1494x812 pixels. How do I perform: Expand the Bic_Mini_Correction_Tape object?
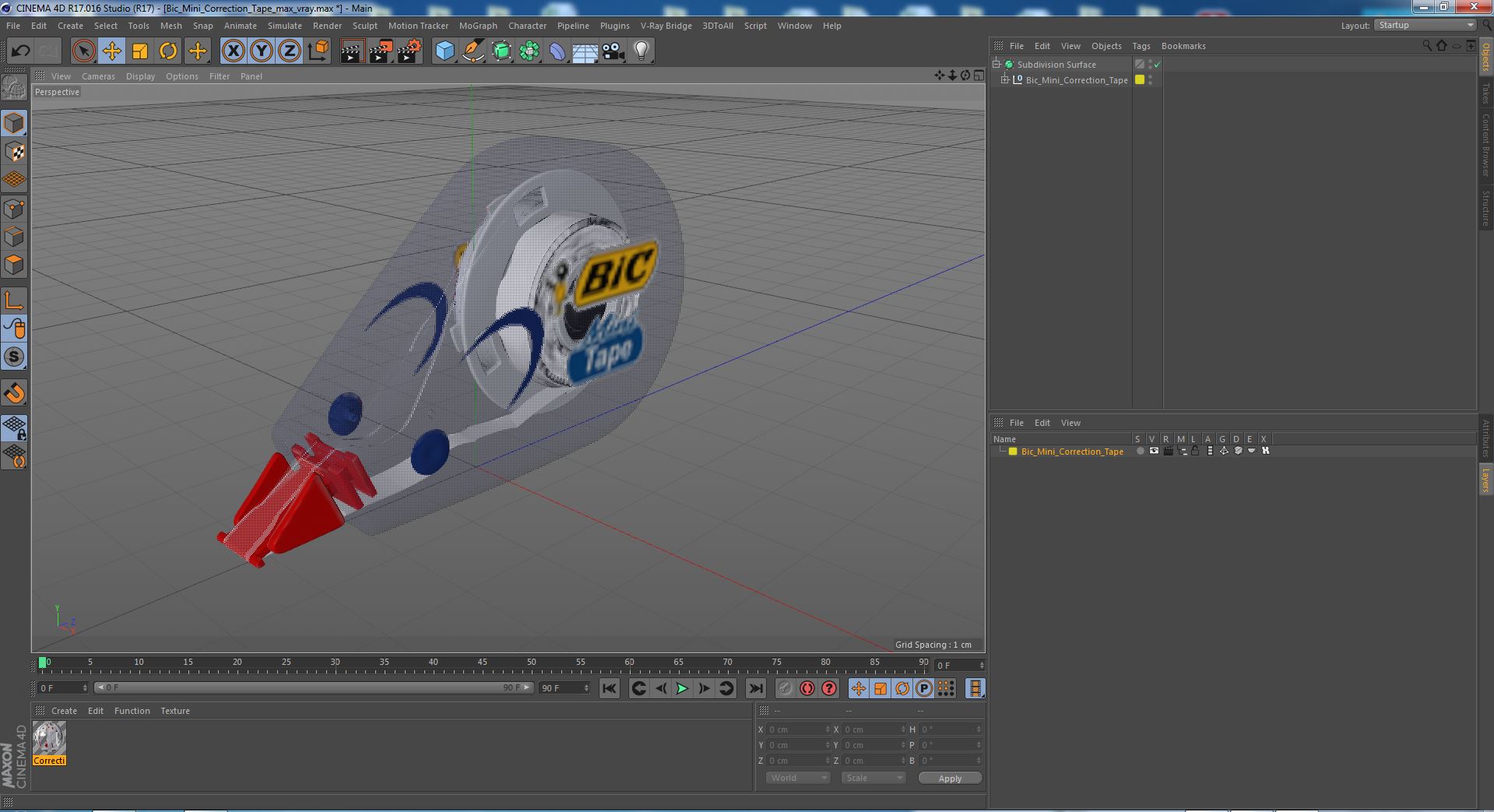1005,79
